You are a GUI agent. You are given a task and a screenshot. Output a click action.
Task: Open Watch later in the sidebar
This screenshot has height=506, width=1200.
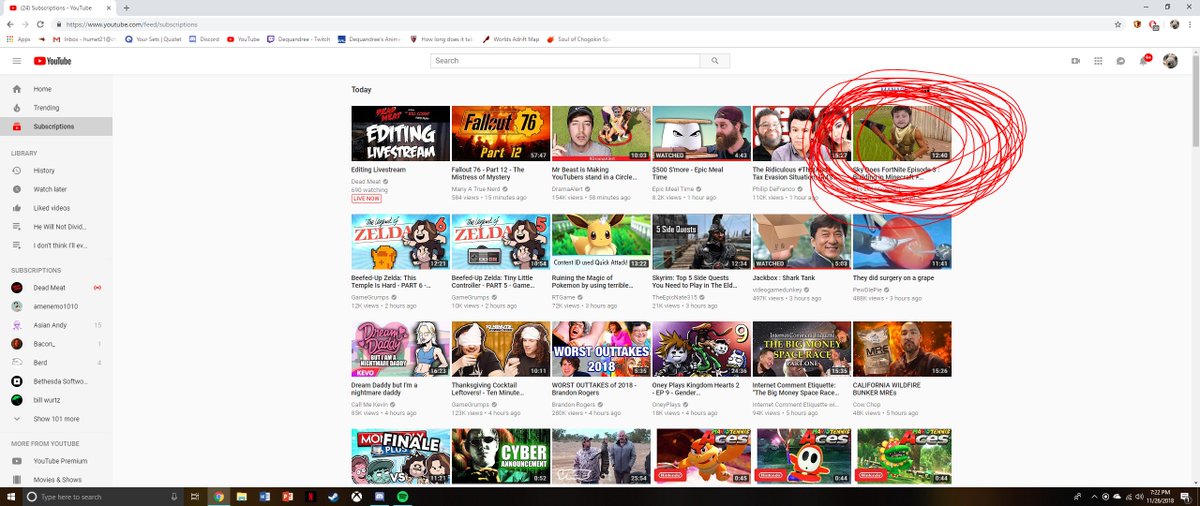tap(56, 189)
